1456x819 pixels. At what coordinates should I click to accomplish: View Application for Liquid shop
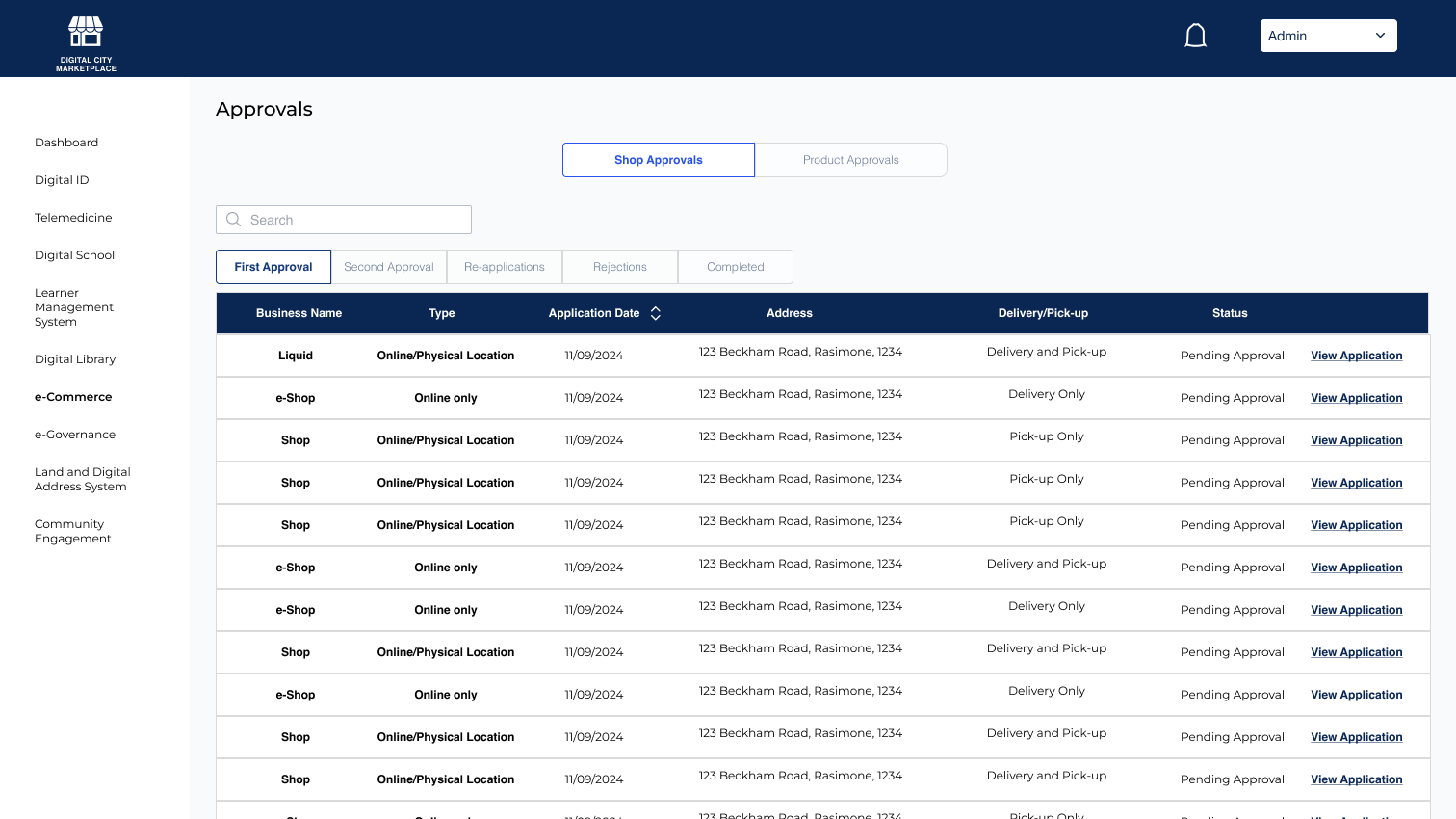(1356, 356)
